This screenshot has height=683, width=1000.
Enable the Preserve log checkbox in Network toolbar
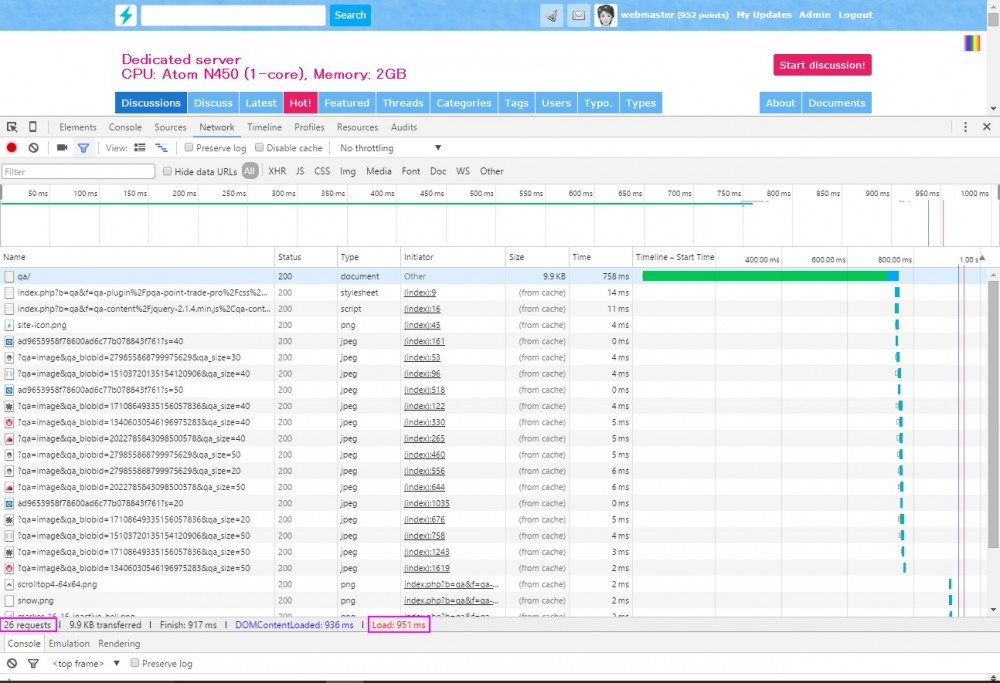pyautogui.click(x=189, y=148)
